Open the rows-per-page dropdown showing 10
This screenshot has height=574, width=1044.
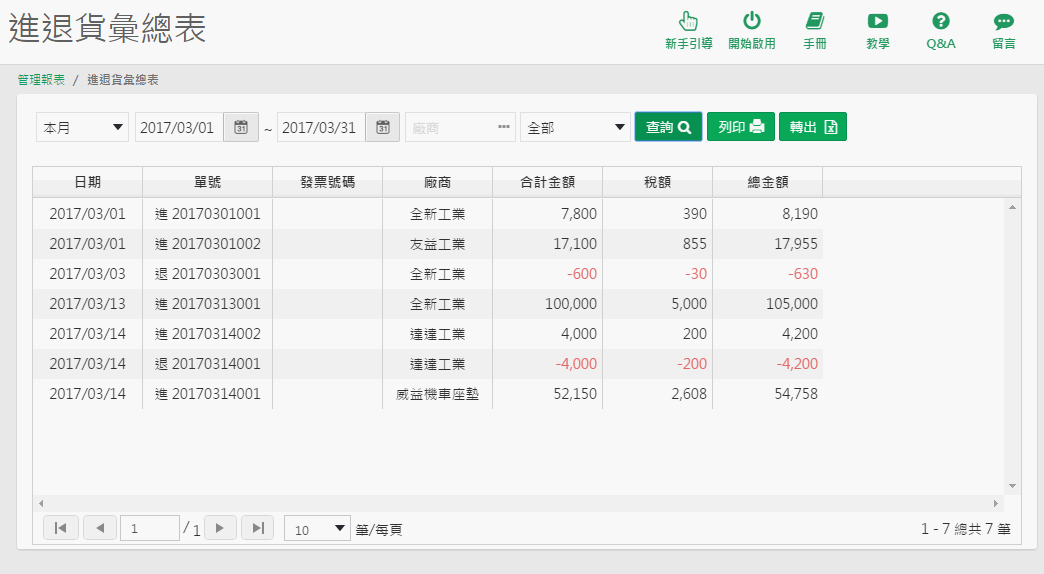[x=317, y=529]
